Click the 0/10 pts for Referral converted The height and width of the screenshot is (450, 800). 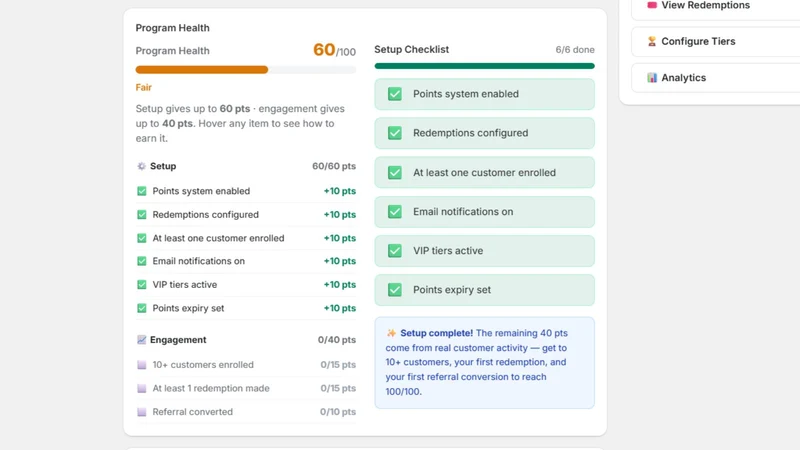coord(338,412)
